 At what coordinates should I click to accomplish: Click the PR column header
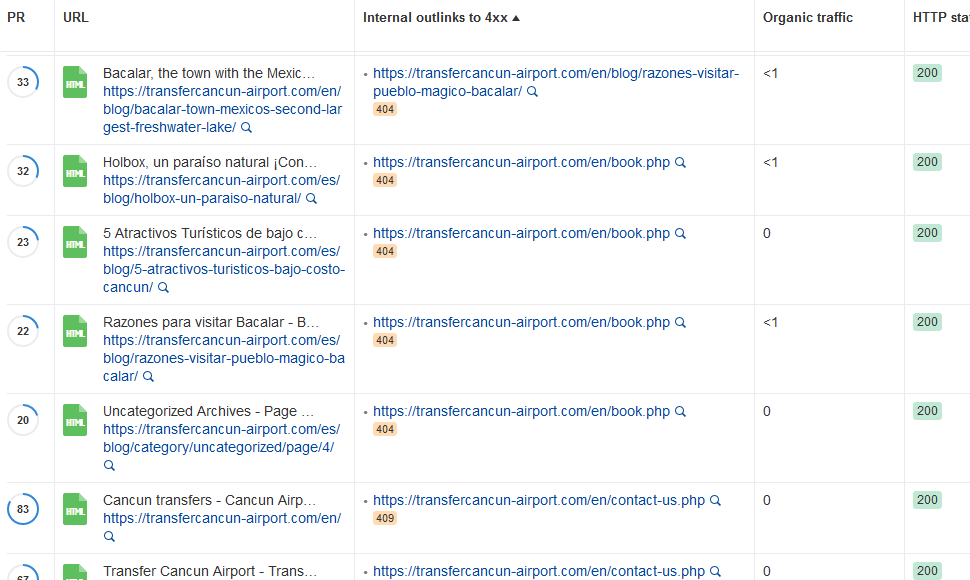tap(16, 18)
